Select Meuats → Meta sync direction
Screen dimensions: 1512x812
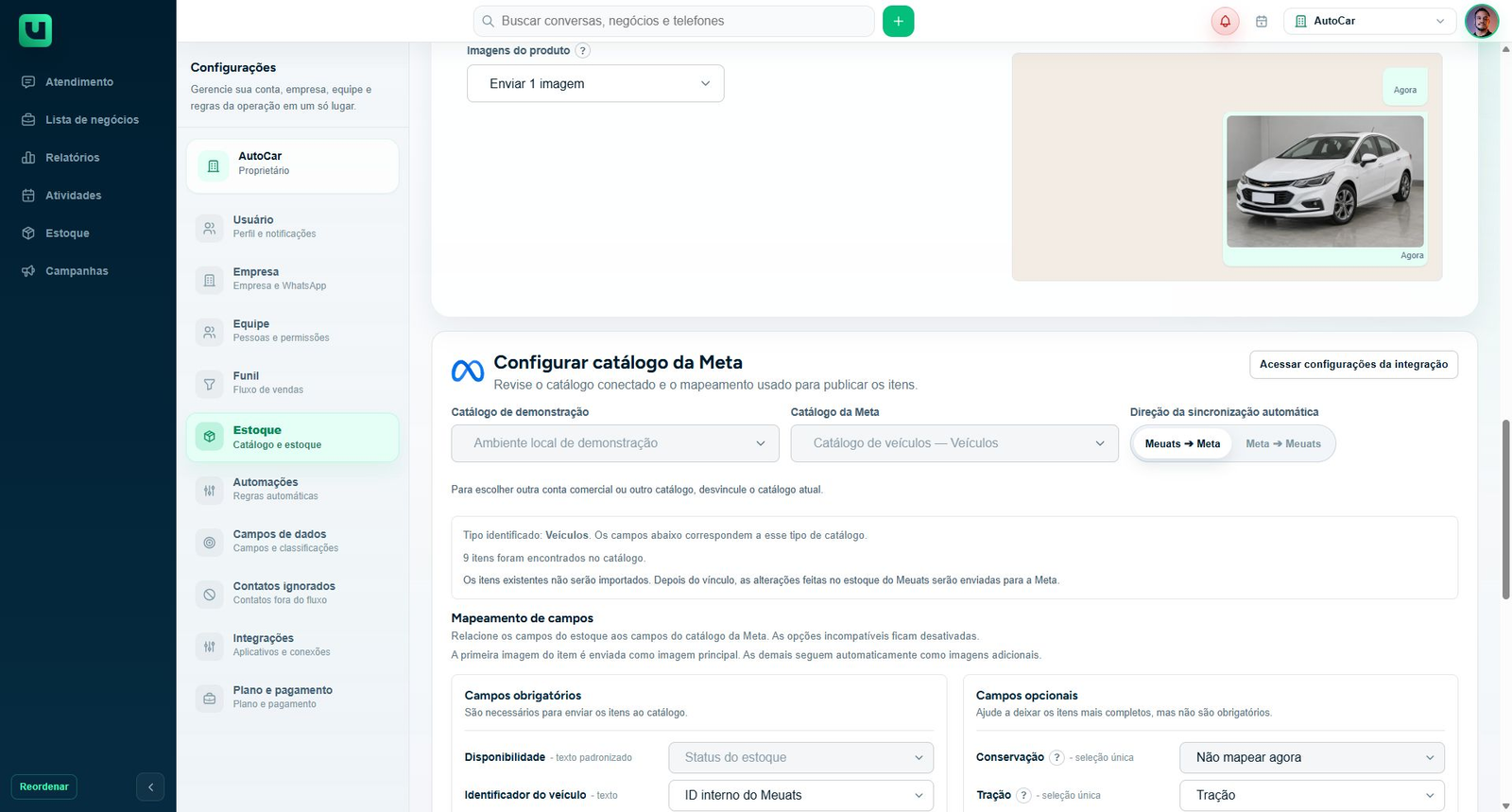click(x=1182, y=443)
